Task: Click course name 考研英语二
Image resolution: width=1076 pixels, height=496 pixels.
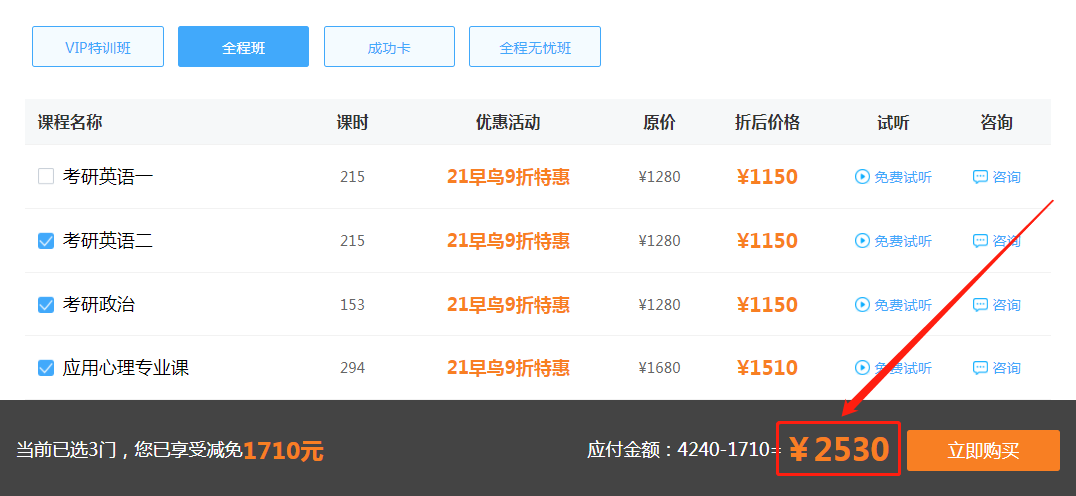Action: click(108, 241)
